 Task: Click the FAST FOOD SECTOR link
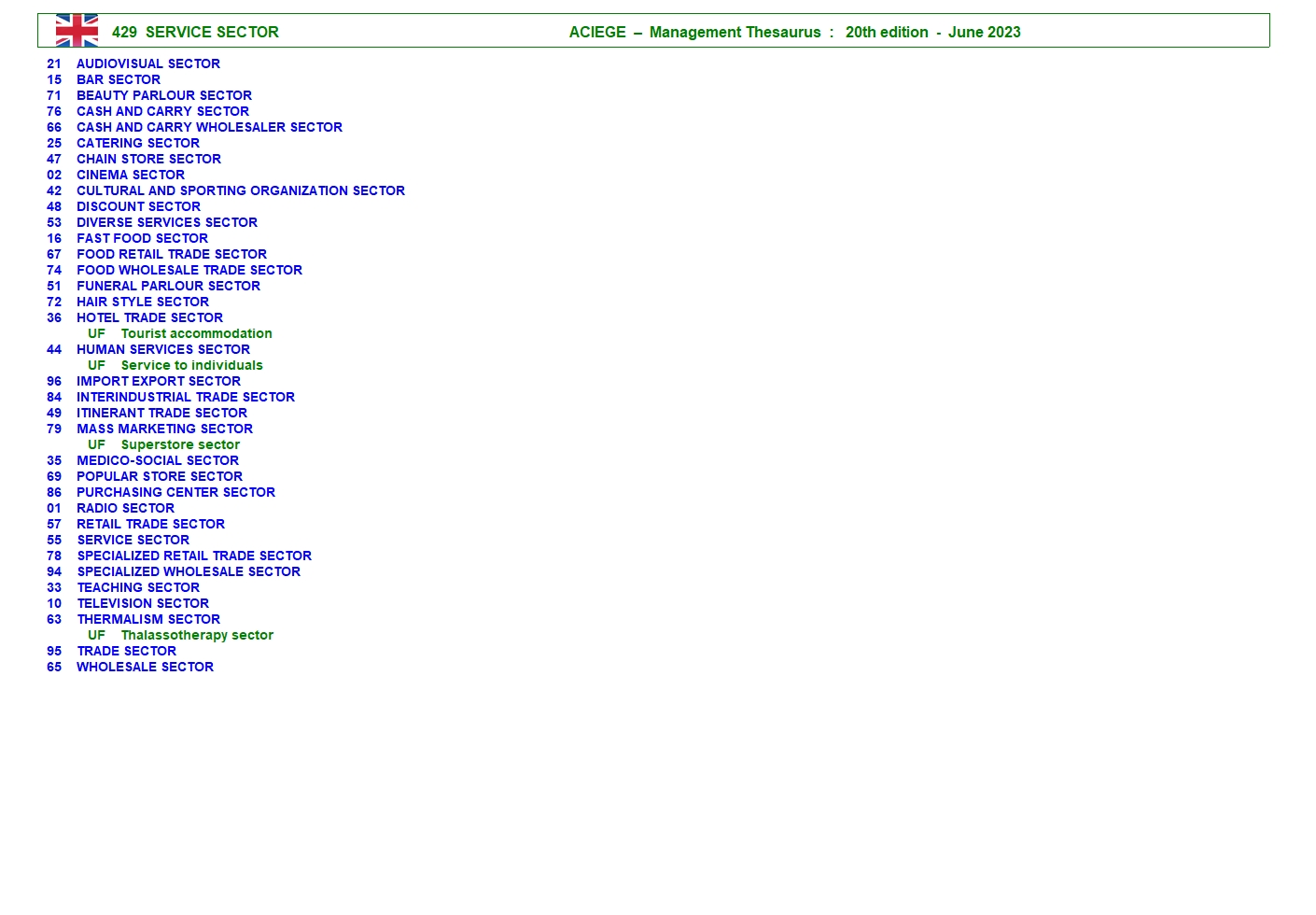click(x=142, y=238)
